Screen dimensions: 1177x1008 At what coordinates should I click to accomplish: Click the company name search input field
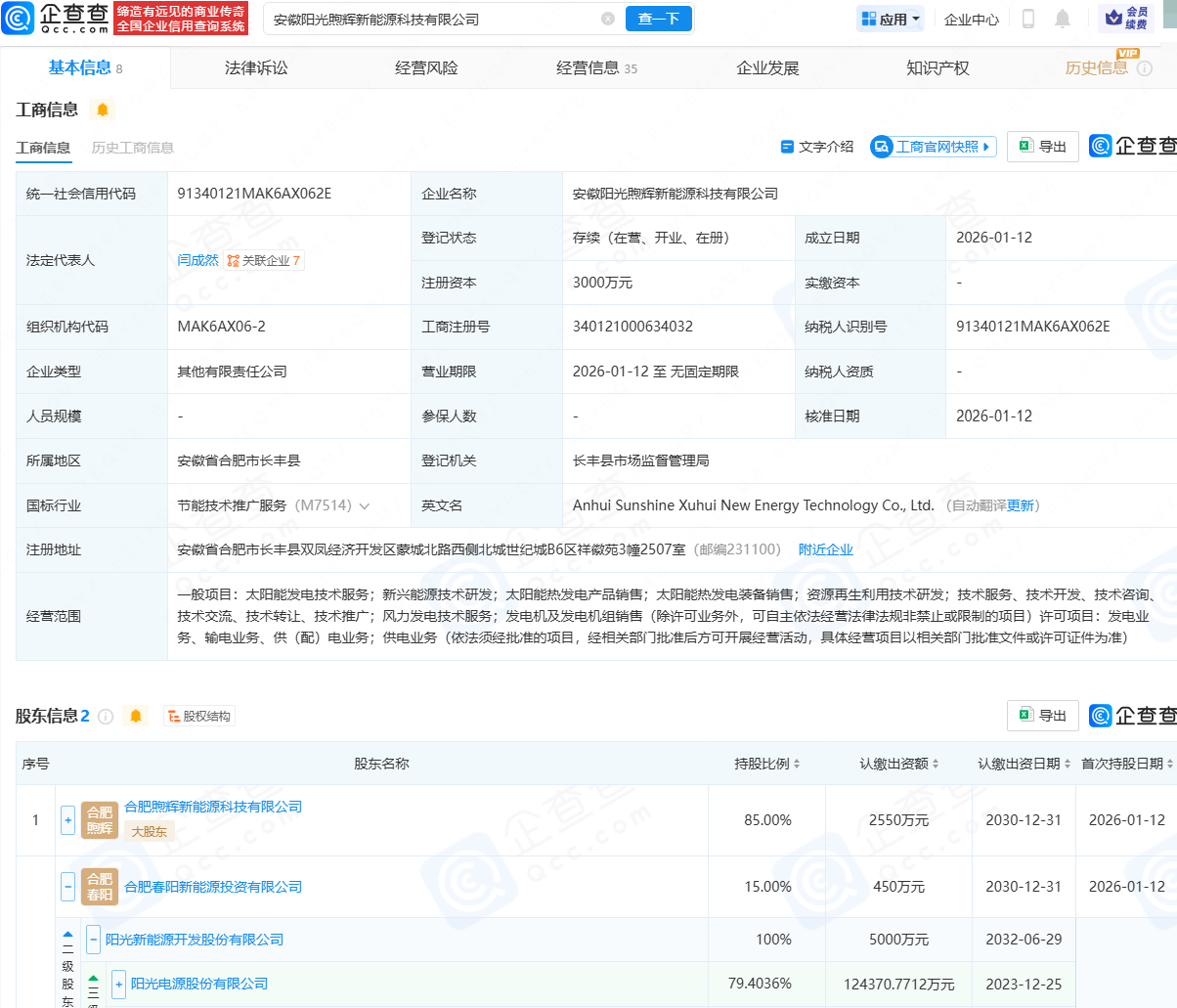(430, 19)
